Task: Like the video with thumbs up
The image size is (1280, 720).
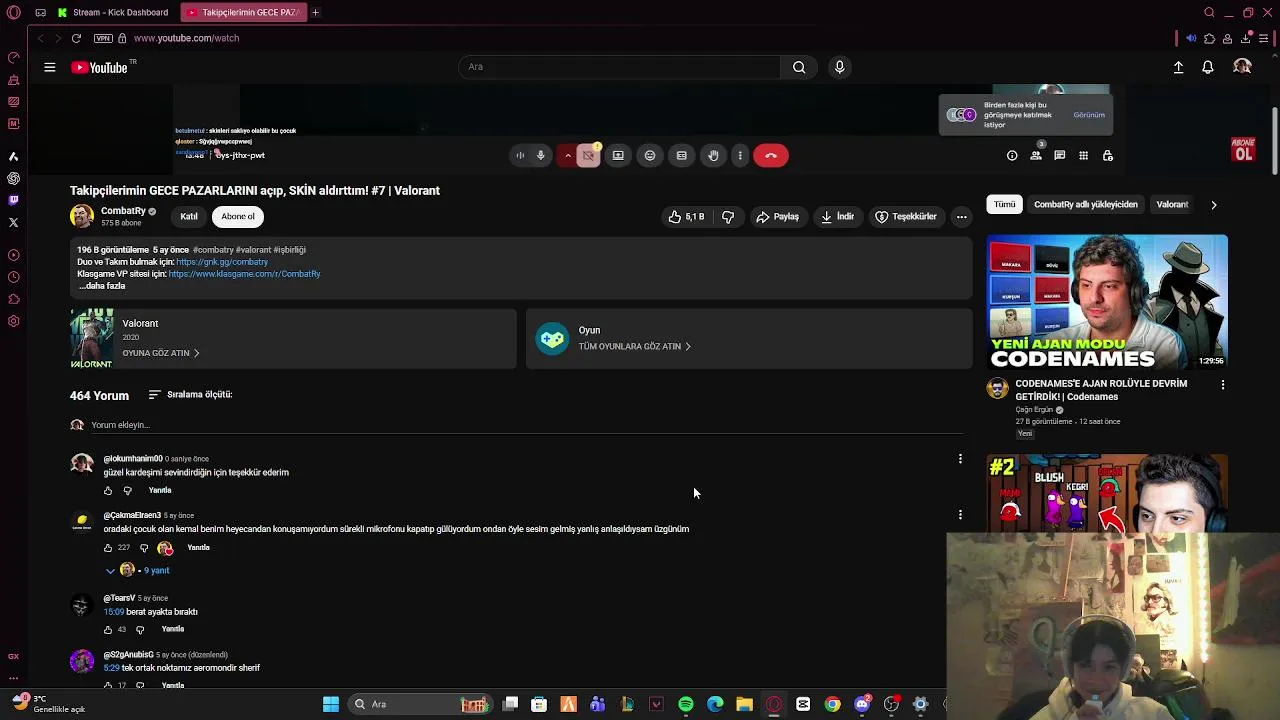Action: tap(686, 216)
